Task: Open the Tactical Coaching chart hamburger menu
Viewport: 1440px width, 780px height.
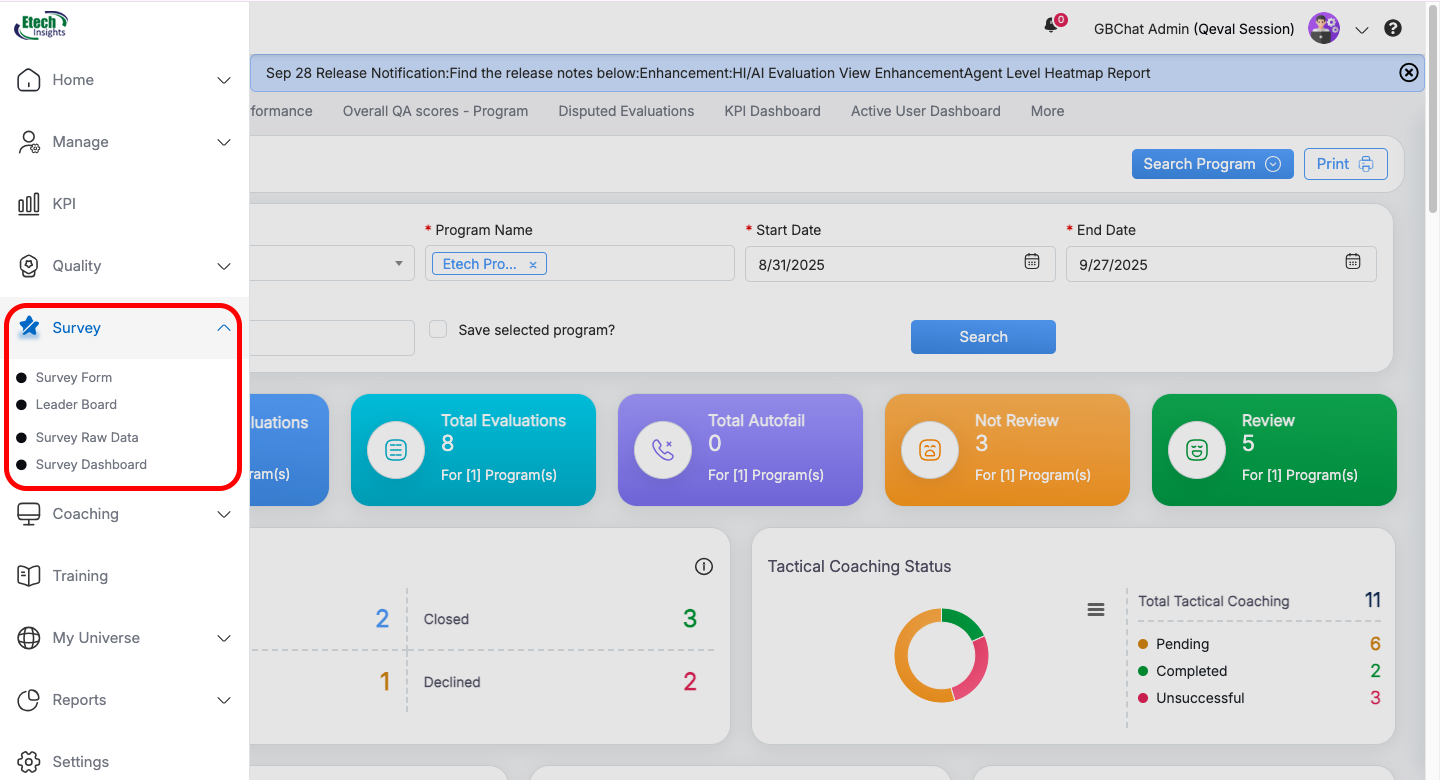Action: [x=1096, y=609]
